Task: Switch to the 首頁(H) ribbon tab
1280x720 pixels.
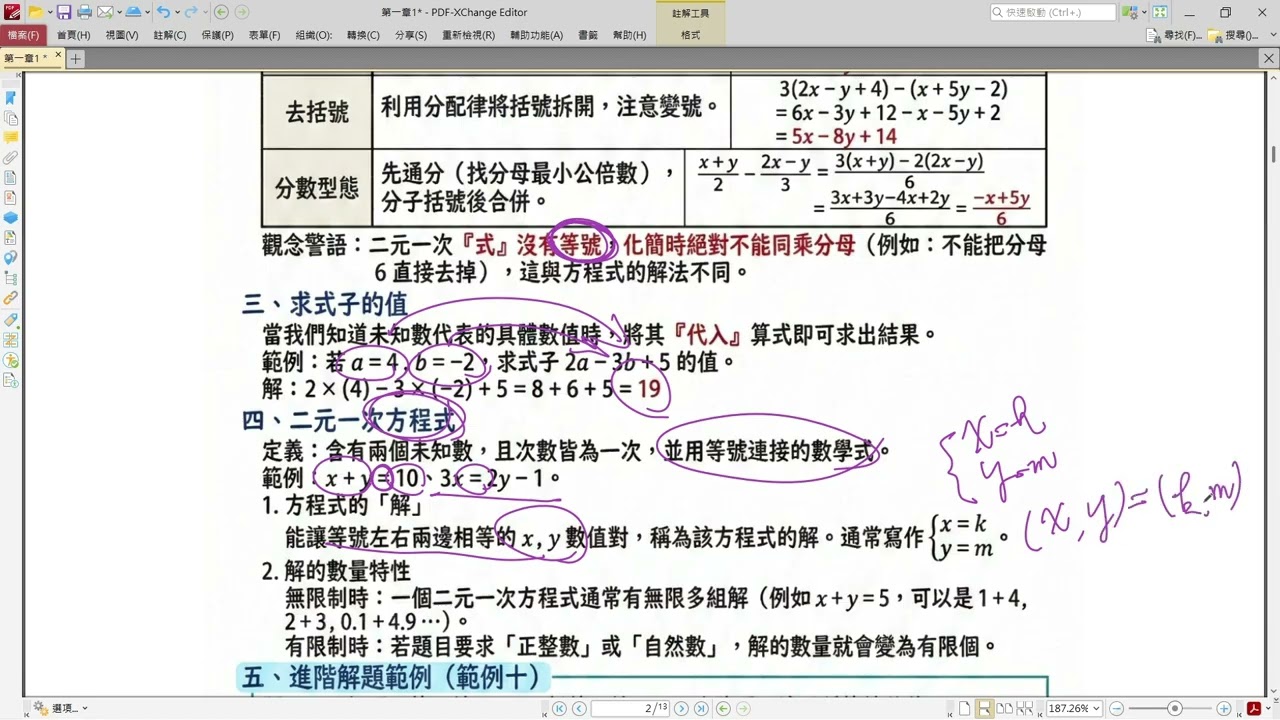Action: click(x=73, y=35)
